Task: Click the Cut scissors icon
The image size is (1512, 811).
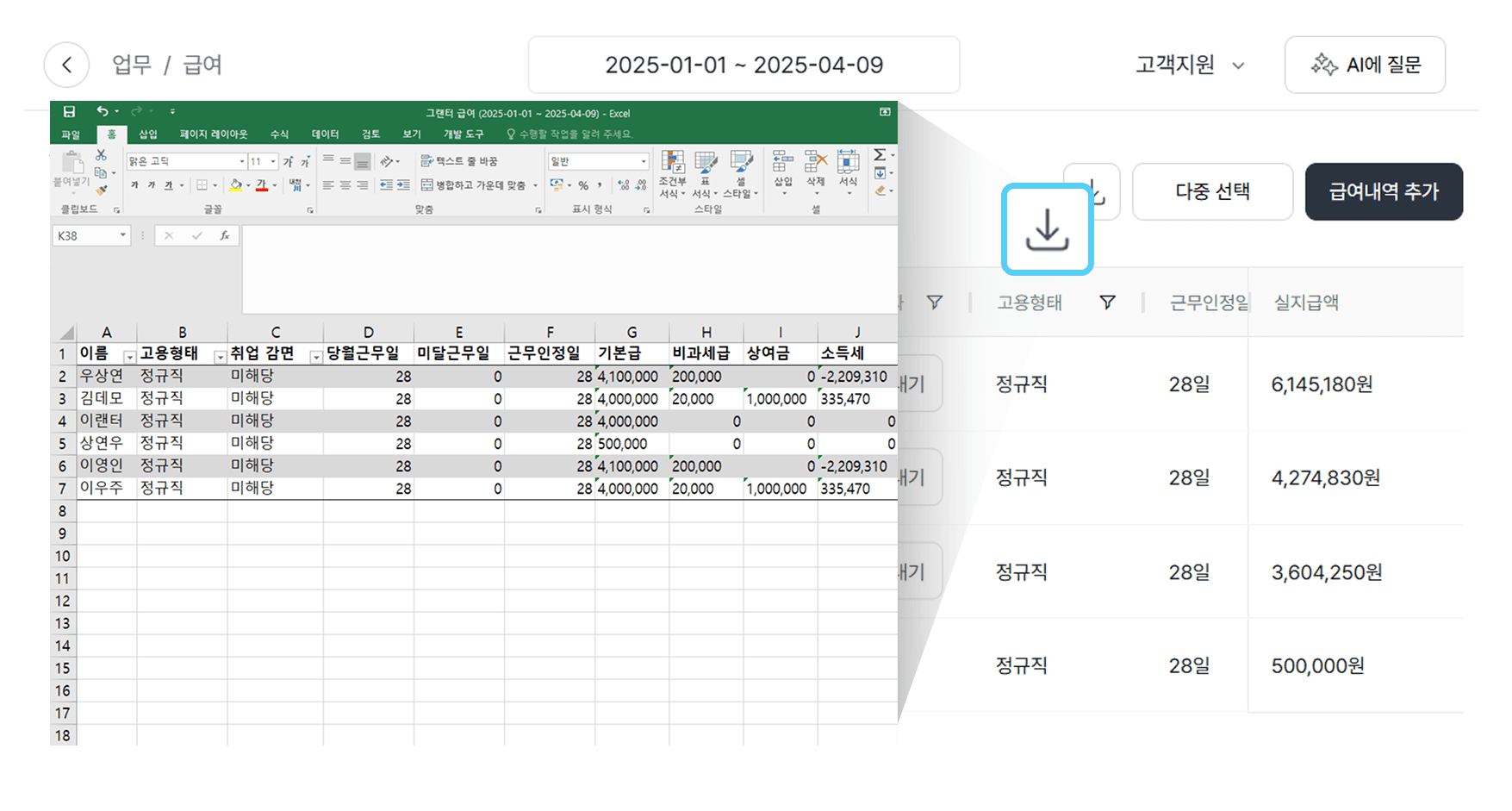Action: [101, 155]
